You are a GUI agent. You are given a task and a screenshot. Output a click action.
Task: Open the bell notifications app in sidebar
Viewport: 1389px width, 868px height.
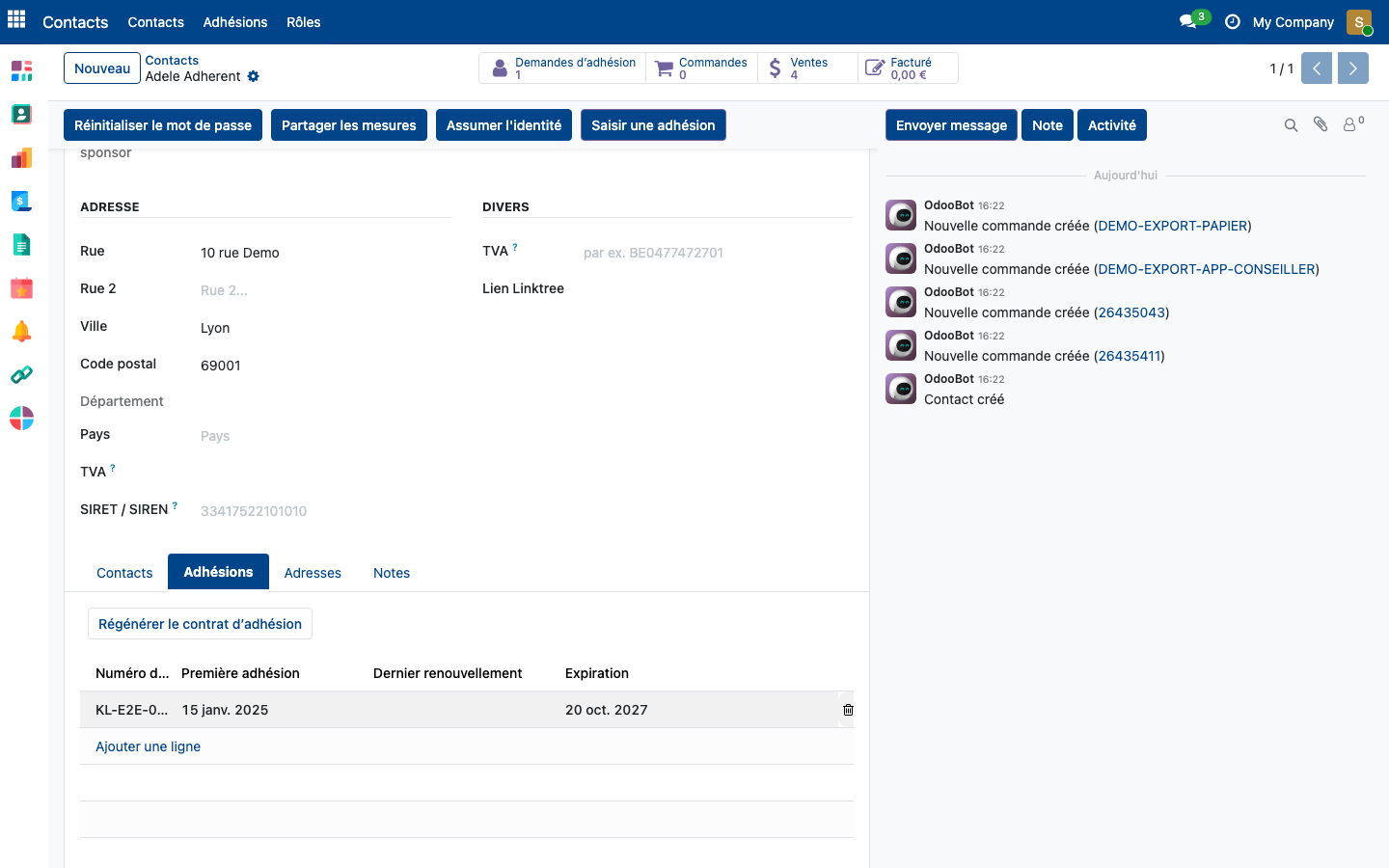pyautogui.click(x=21, y=331)
